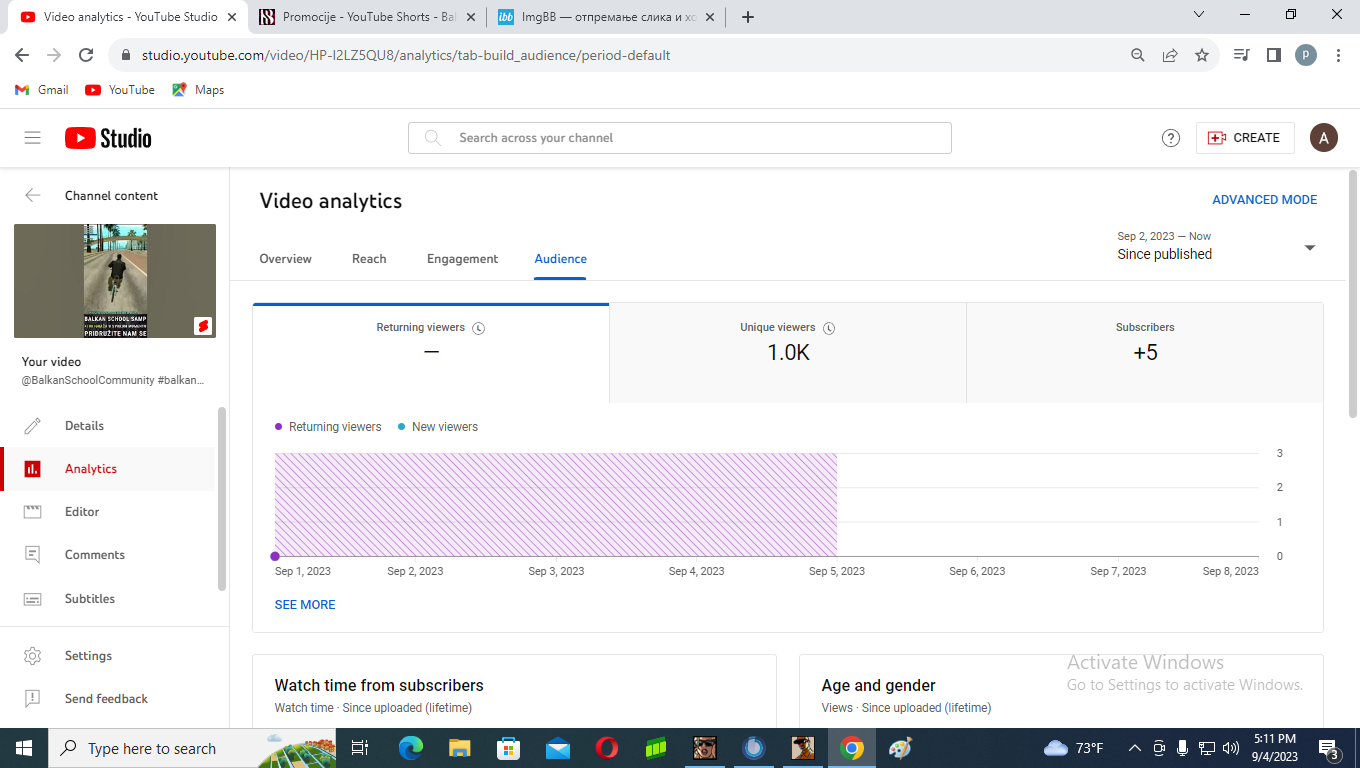Go back using the Channel content arrow
1360x768 pixels.
point(33,196)
